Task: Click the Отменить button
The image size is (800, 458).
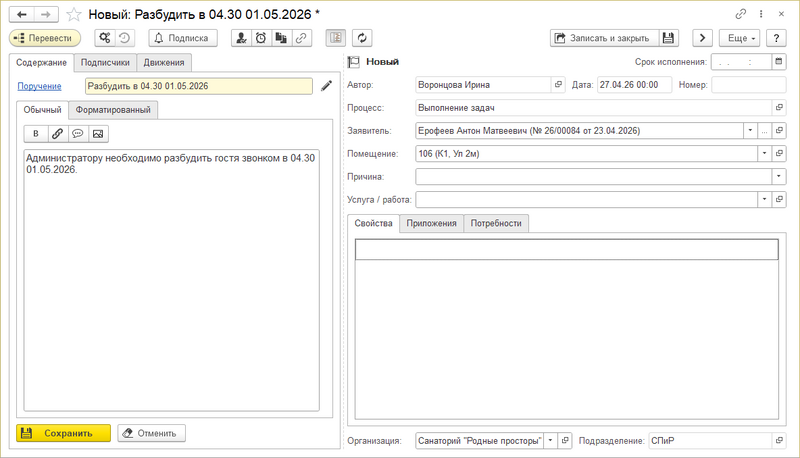Action: point(152,433)
